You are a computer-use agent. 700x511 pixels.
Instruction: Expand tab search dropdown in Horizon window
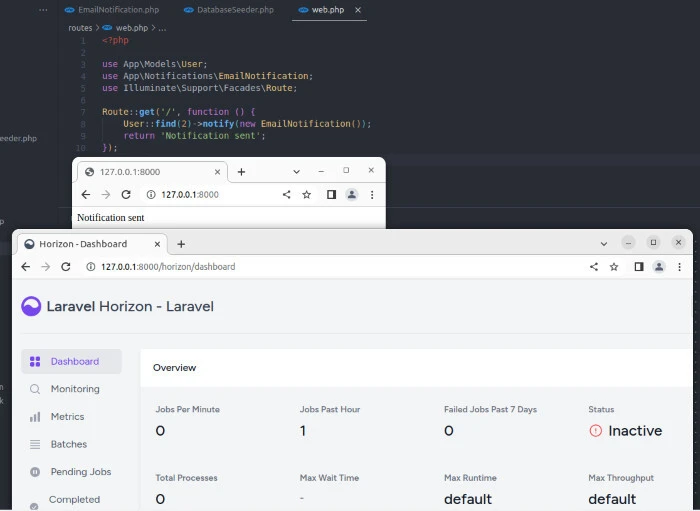604,244
